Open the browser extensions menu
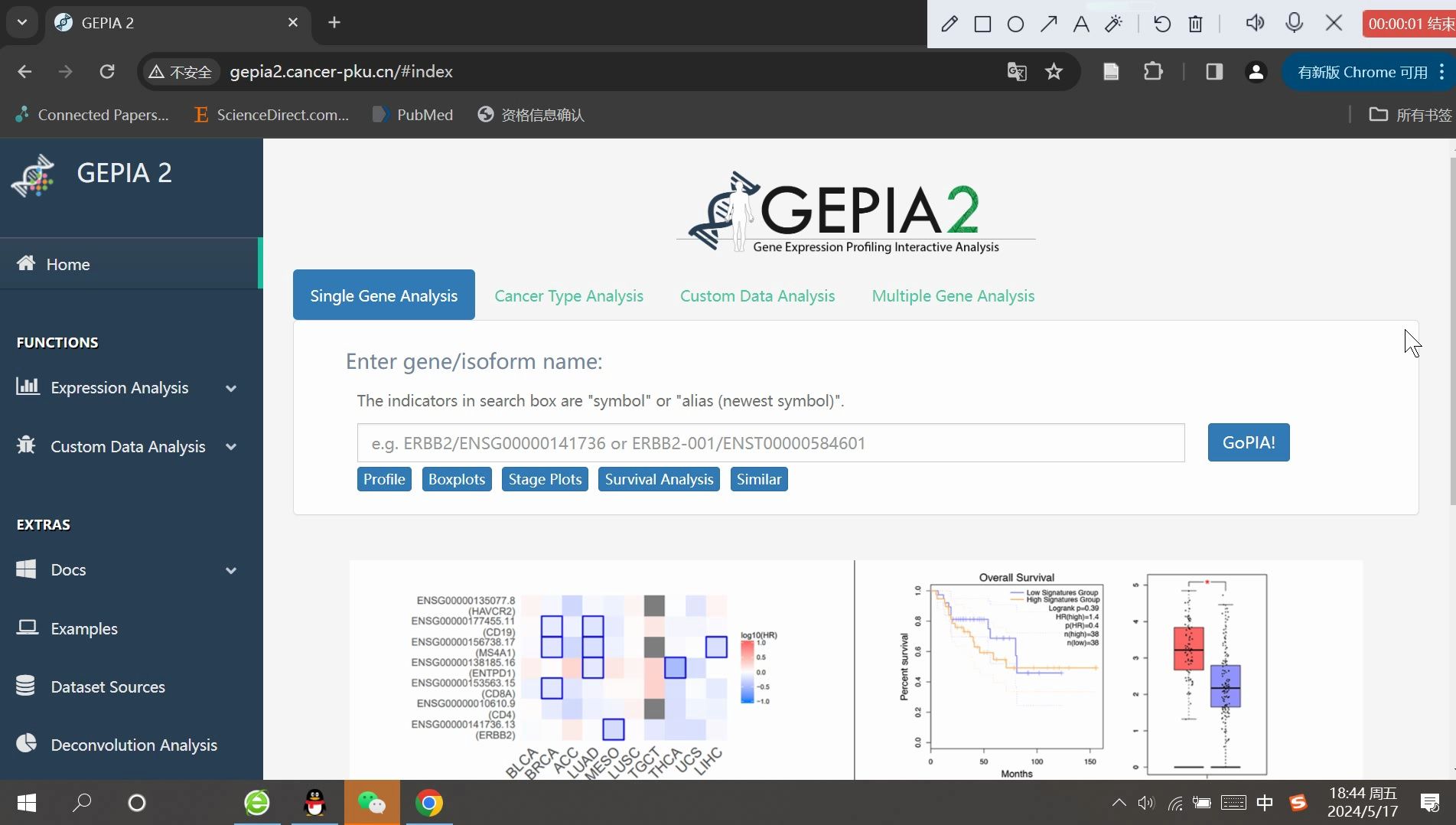This screenshot has height=825, width=1456. (1153, 72)
